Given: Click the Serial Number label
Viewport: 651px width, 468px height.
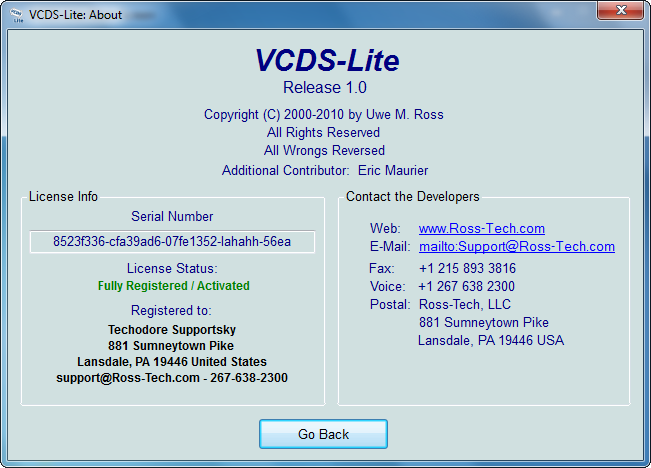Looking at the screenshot, I should tap(172, 216).
